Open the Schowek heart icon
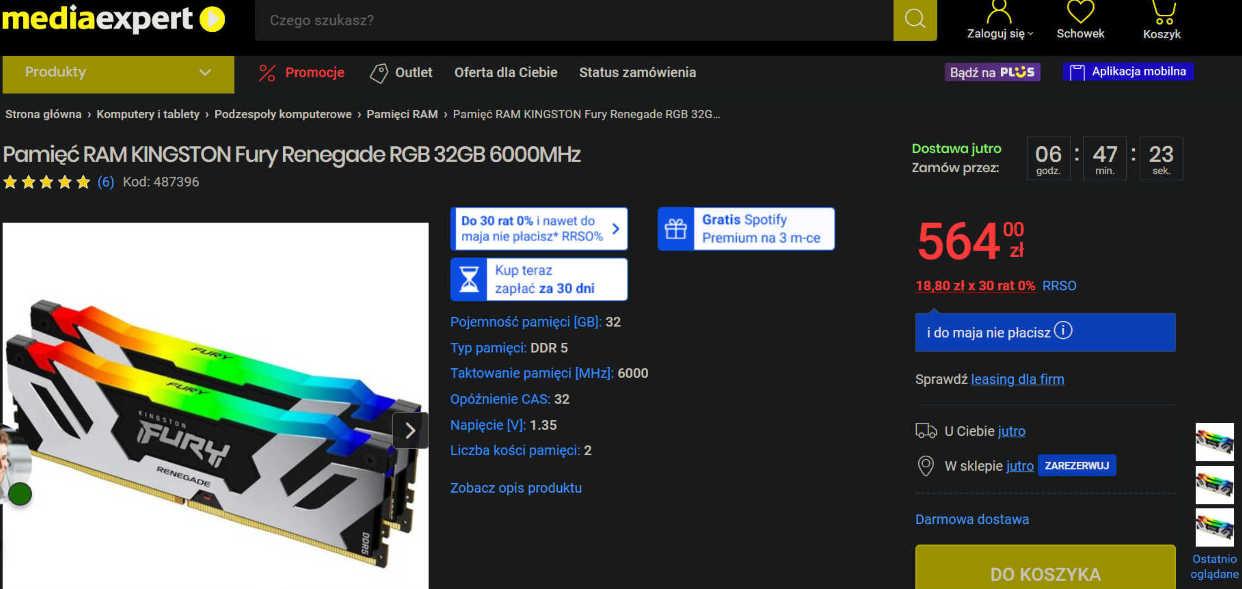 tap(1081, 12)
